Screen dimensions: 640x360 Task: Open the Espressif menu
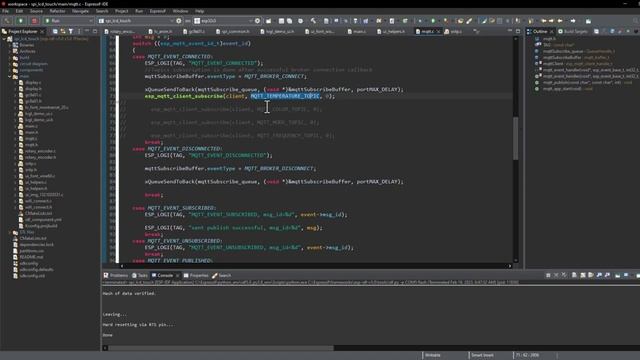click(x=158, y=11)
